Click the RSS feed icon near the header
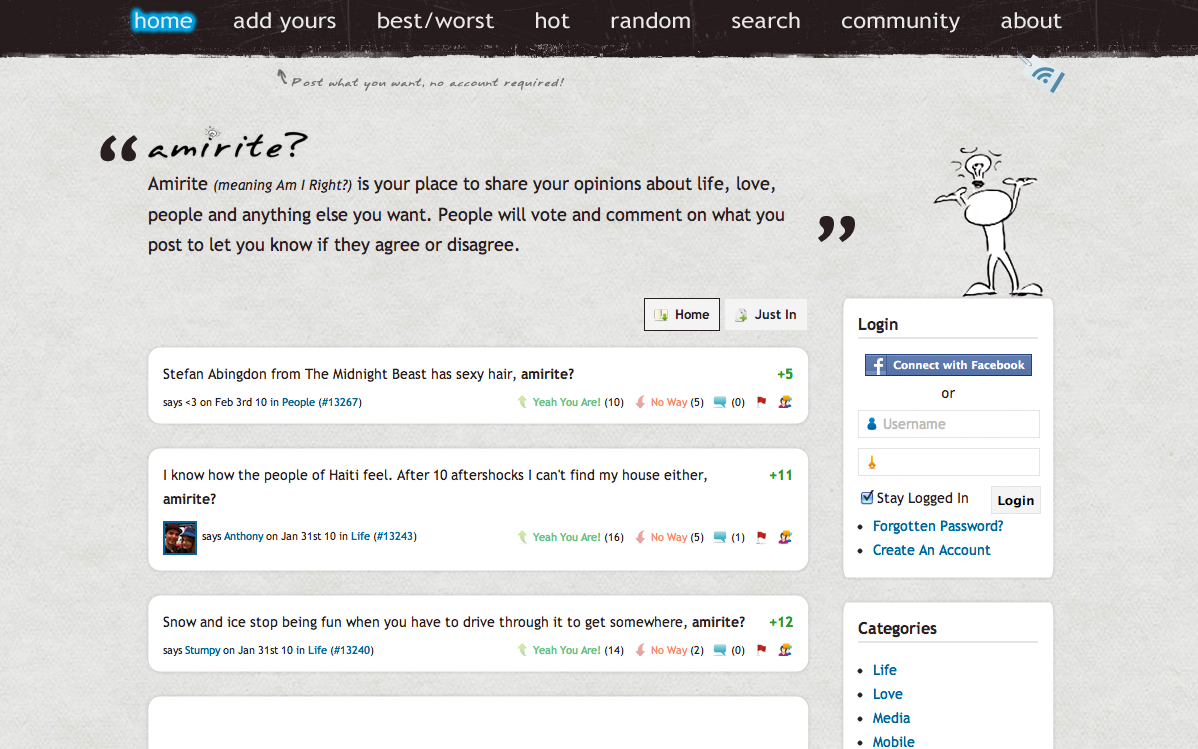This screenshot has width=1198, height=749. click(1046, 76)
